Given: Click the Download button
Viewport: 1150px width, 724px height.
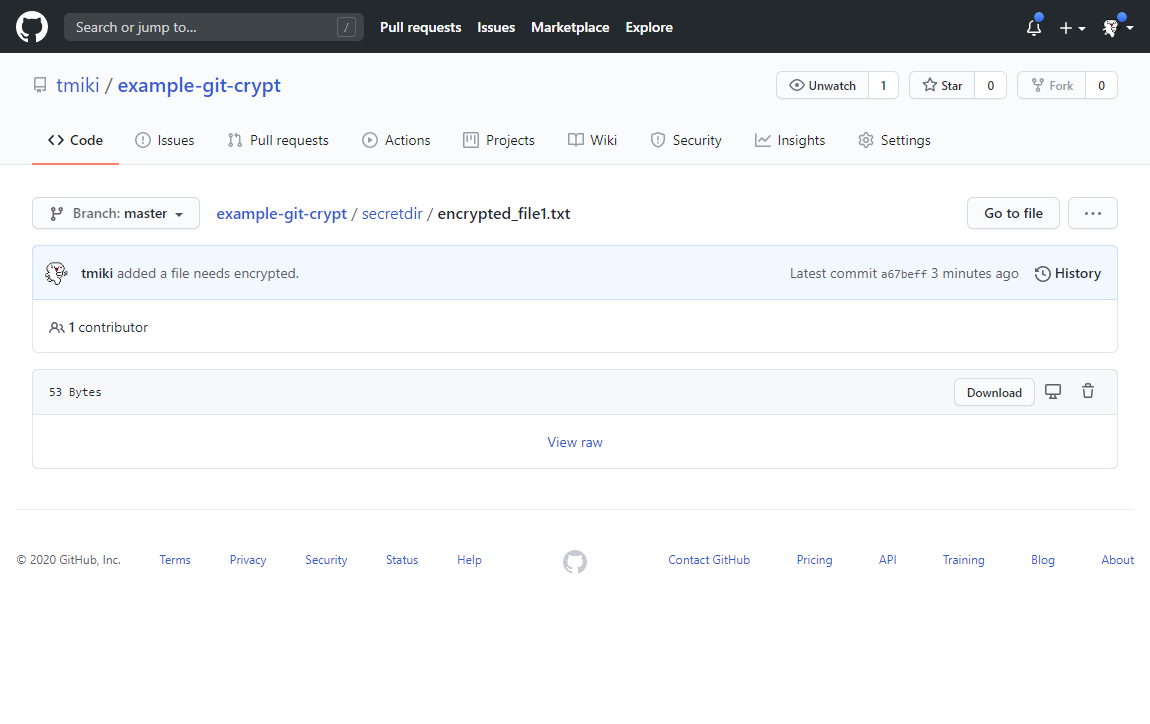Looking at the screenshot, I should point(994,392).
